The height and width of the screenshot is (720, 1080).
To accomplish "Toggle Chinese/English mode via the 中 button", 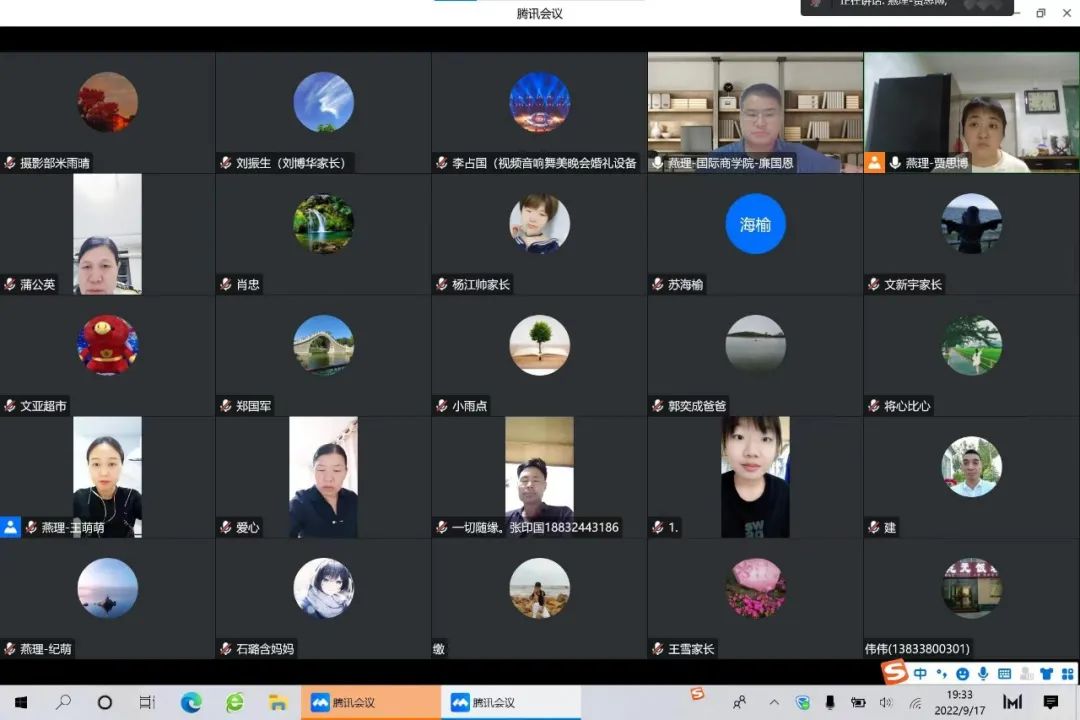I will (920, 674).
